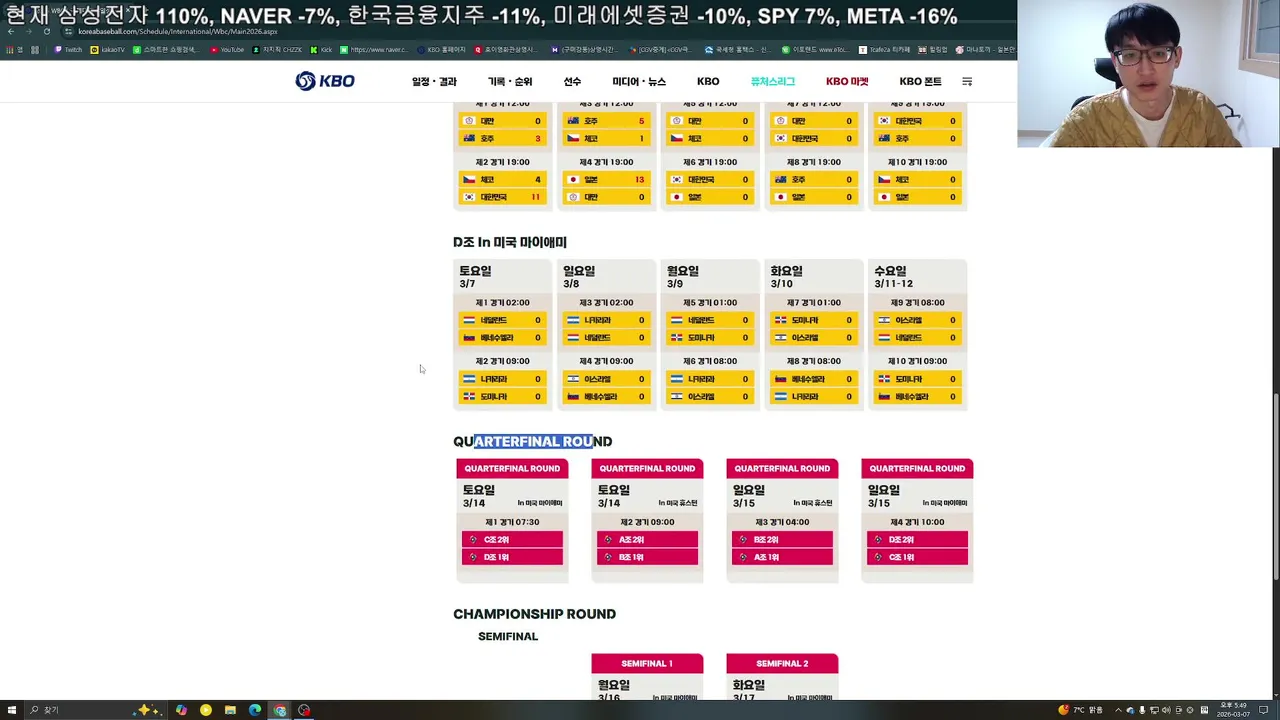The width and height of the screenshot is (1280, 720).
Task: Open the 퓨처스리그 menu
Action: [x=773, y=82]
